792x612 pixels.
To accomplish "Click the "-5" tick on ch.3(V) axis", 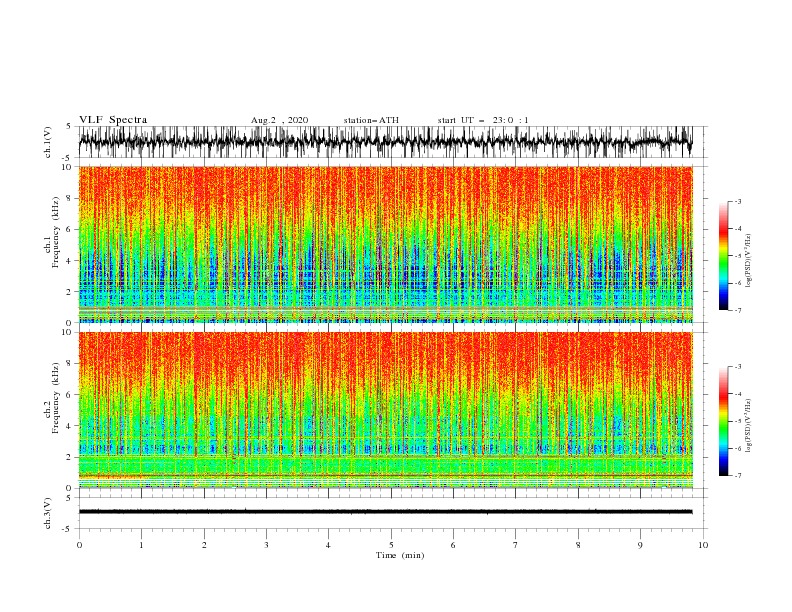I will [67, 529].
